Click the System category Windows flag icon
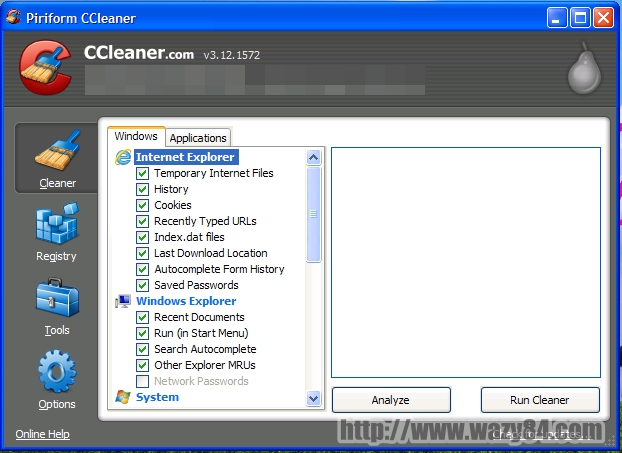Viewport: 622px width, 453px height. pos(123,397)
